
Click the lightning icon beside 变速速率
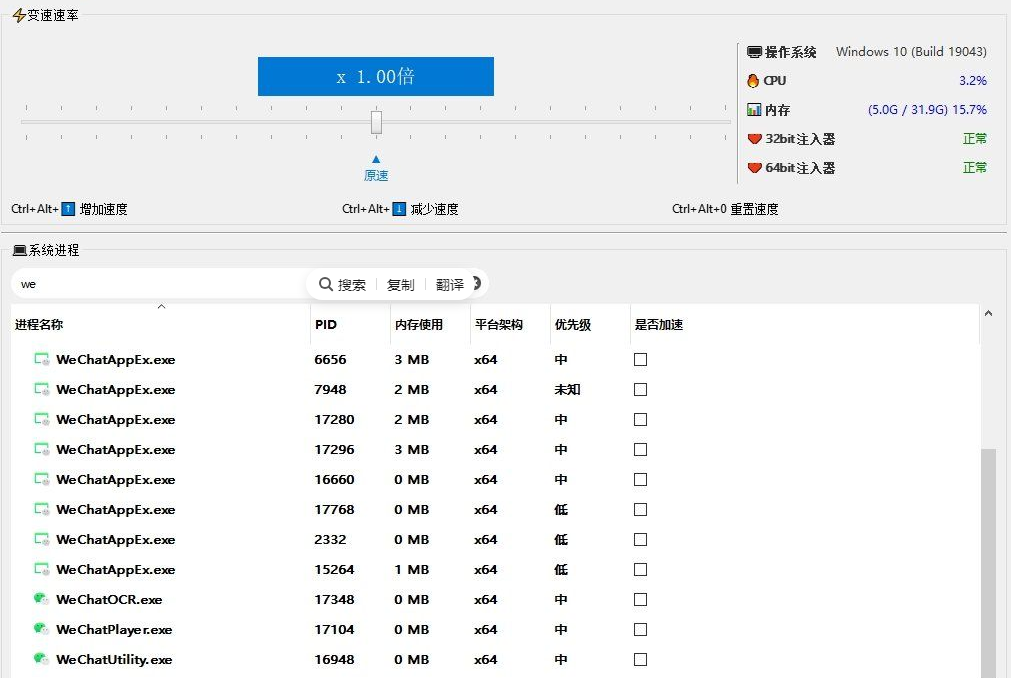click(19, 15)
